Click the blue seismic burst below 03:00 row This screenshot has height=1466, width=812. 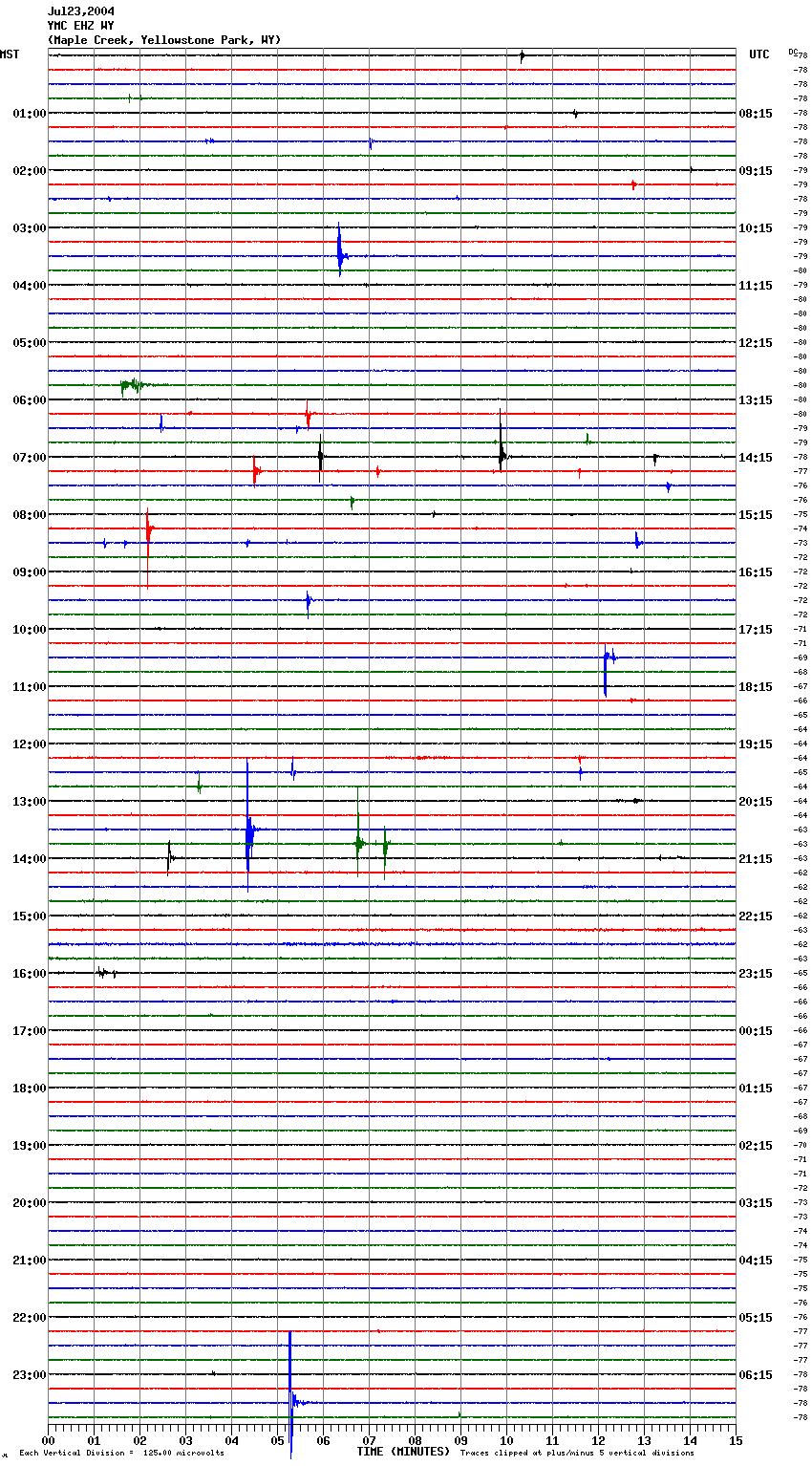pos(341,251)
